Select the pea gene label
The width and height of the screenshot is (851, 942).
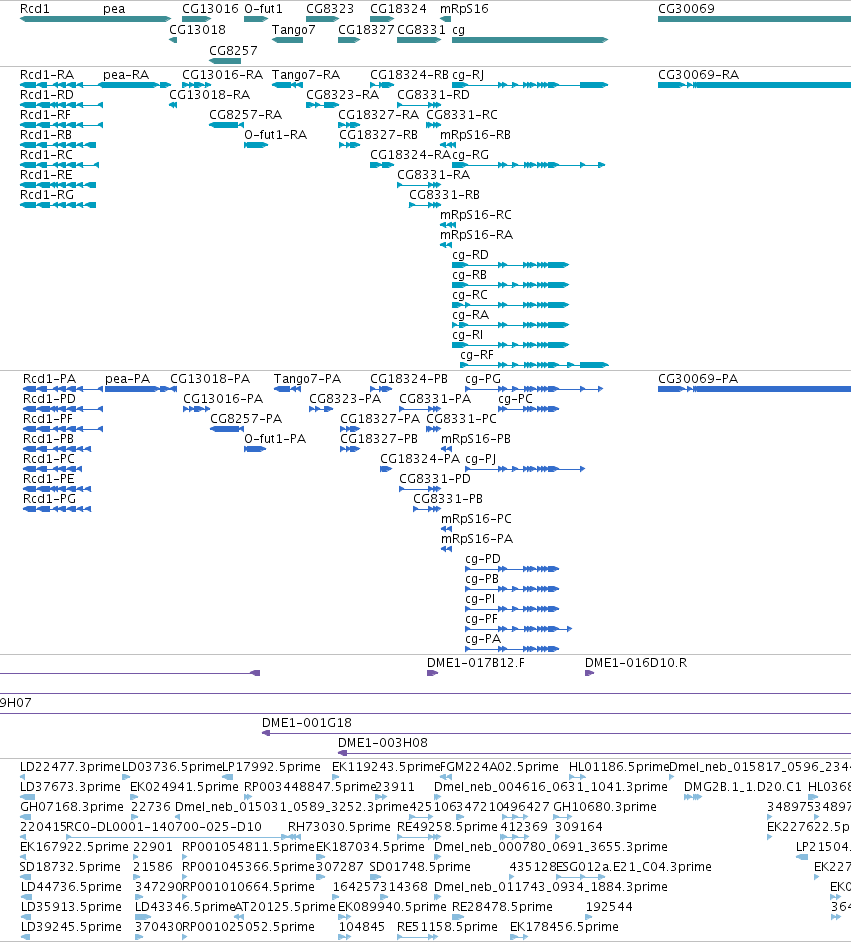click(114, 9)
